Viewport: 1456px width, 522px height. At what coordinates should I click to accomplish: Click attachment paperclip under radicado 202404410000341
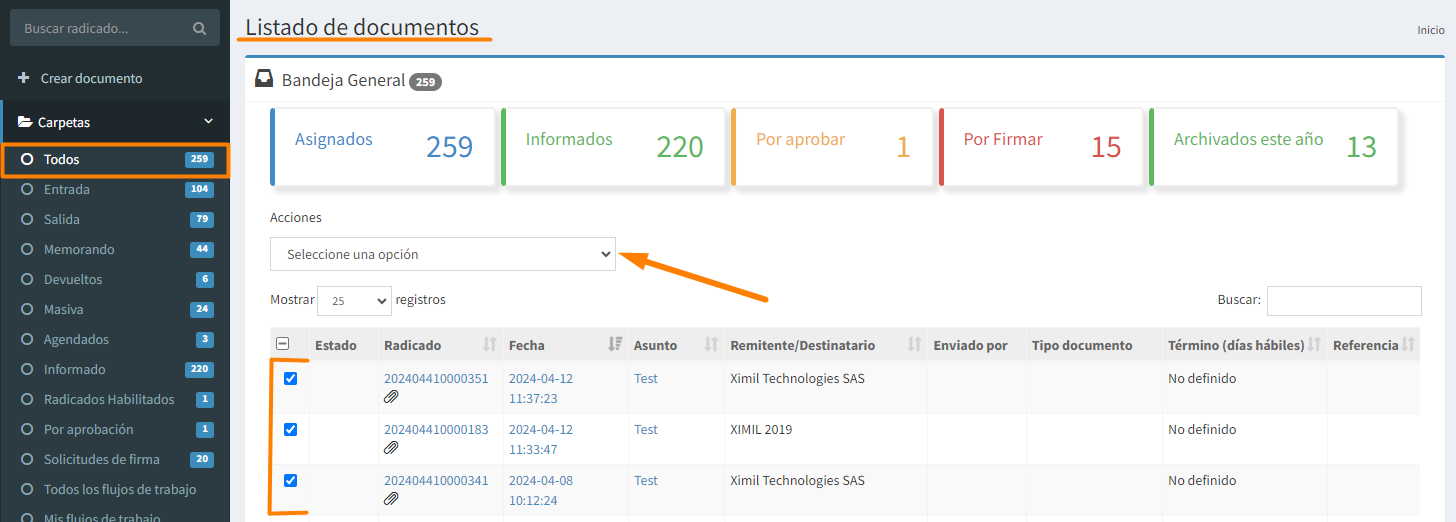pyautogui.click(x=391, y=499)
